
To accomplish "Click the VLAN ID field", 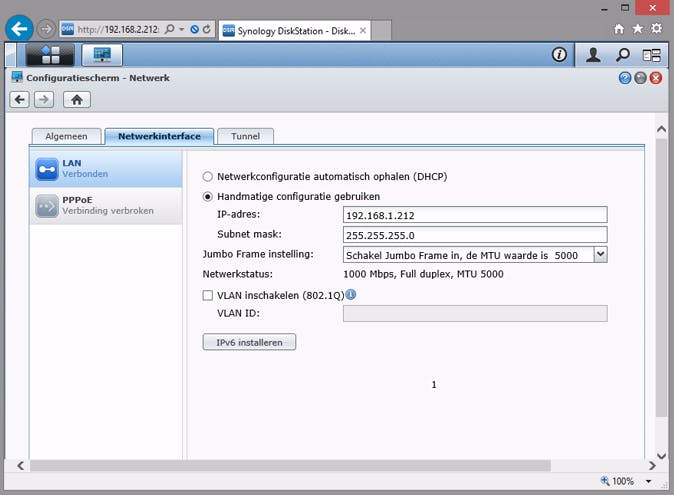I will point(475,313).
